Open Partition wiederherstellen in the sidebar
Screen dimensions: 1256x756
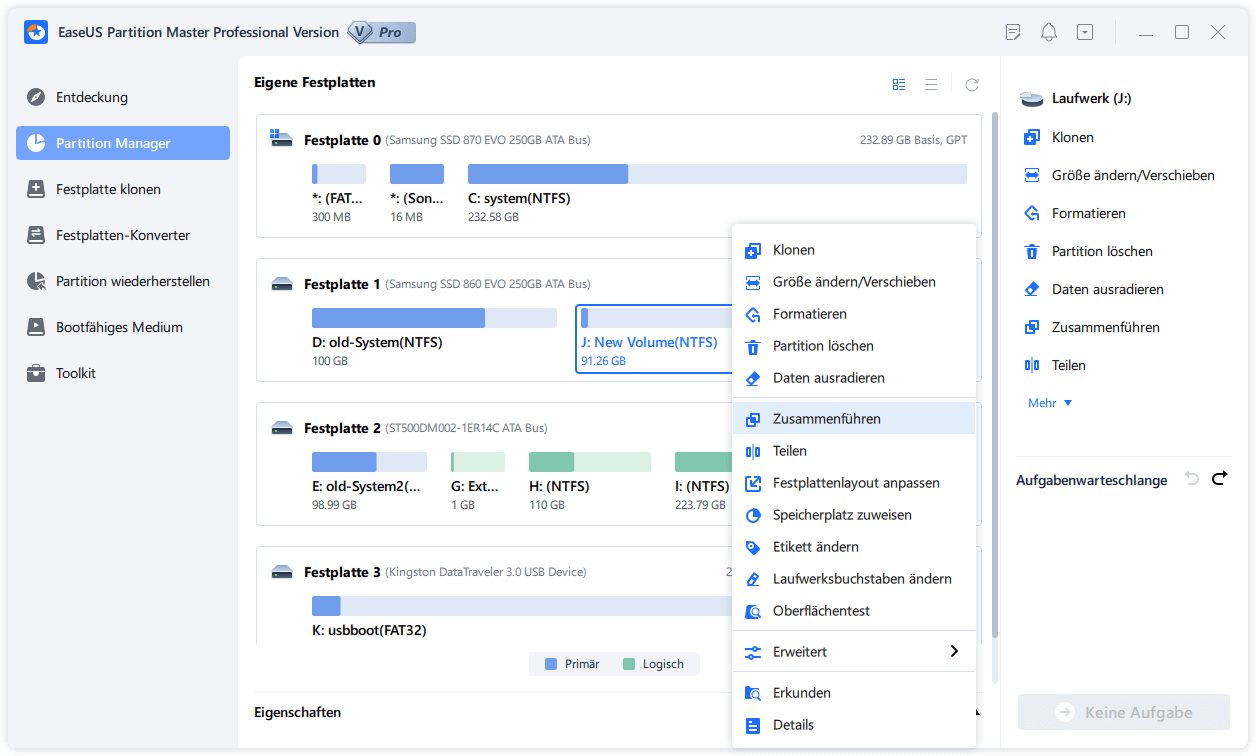coord(123,281)
